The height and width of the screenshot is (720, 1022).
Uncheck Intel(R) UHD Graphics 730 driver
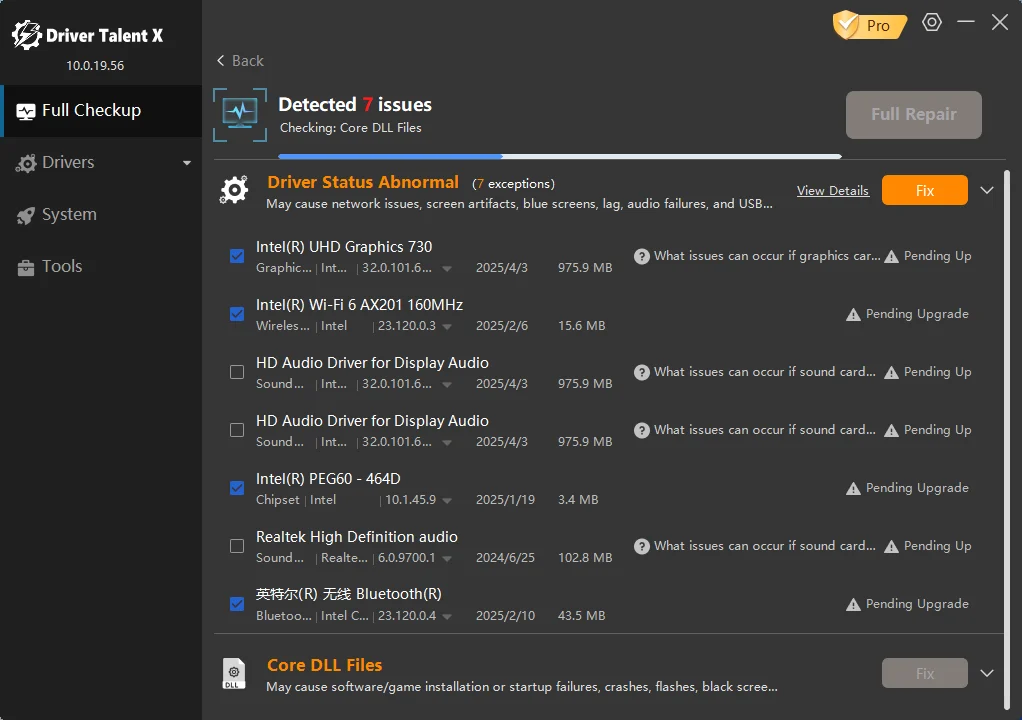pos(237,256)
